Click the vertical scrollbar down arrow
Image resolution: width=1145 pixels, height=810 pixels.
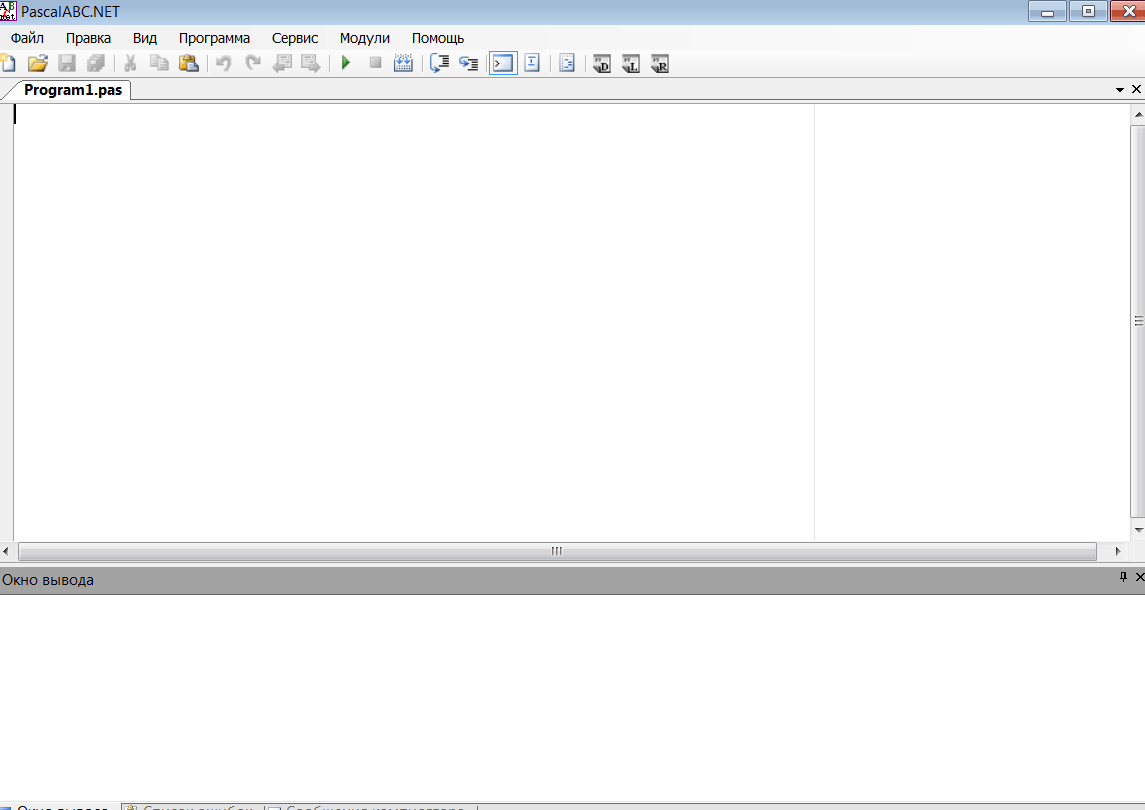coord(1138,530)
